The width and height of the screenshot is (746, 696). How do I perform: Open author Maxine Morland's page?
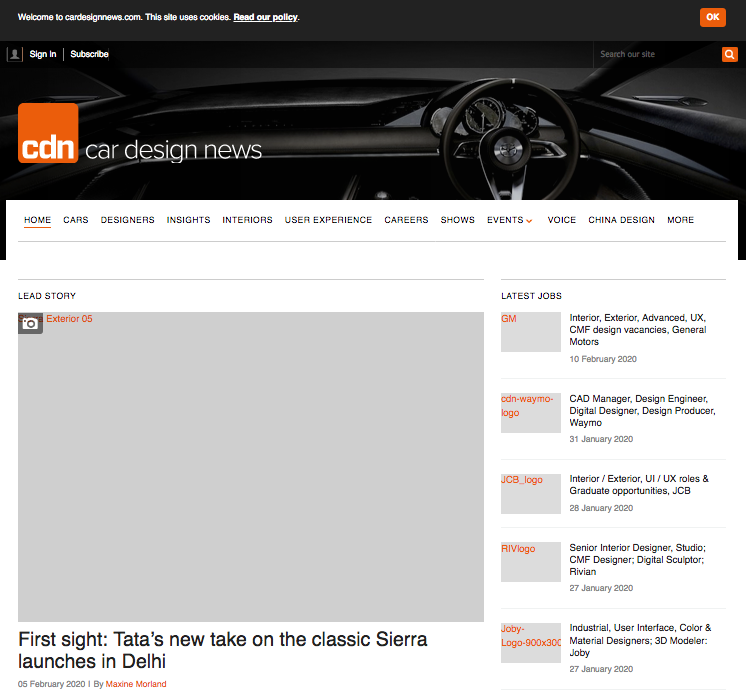point(136,684)
